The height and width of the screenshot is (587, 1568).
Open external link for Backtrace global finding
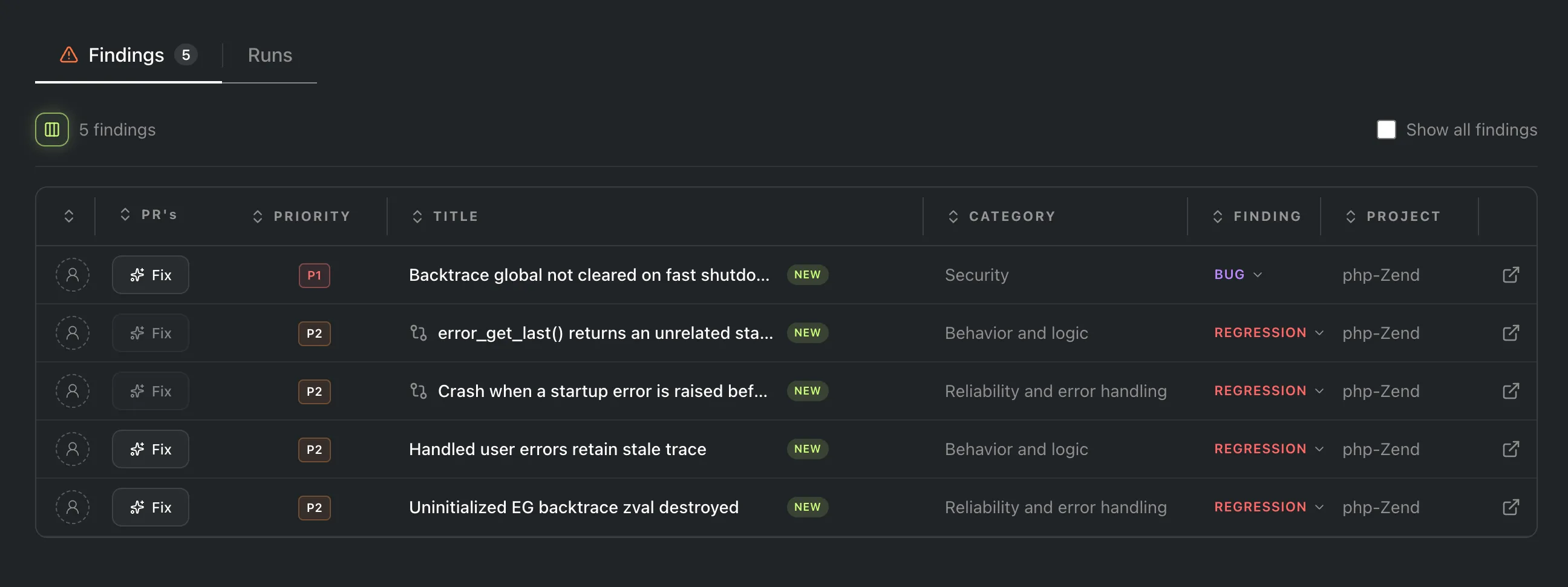pos(1511,275)
